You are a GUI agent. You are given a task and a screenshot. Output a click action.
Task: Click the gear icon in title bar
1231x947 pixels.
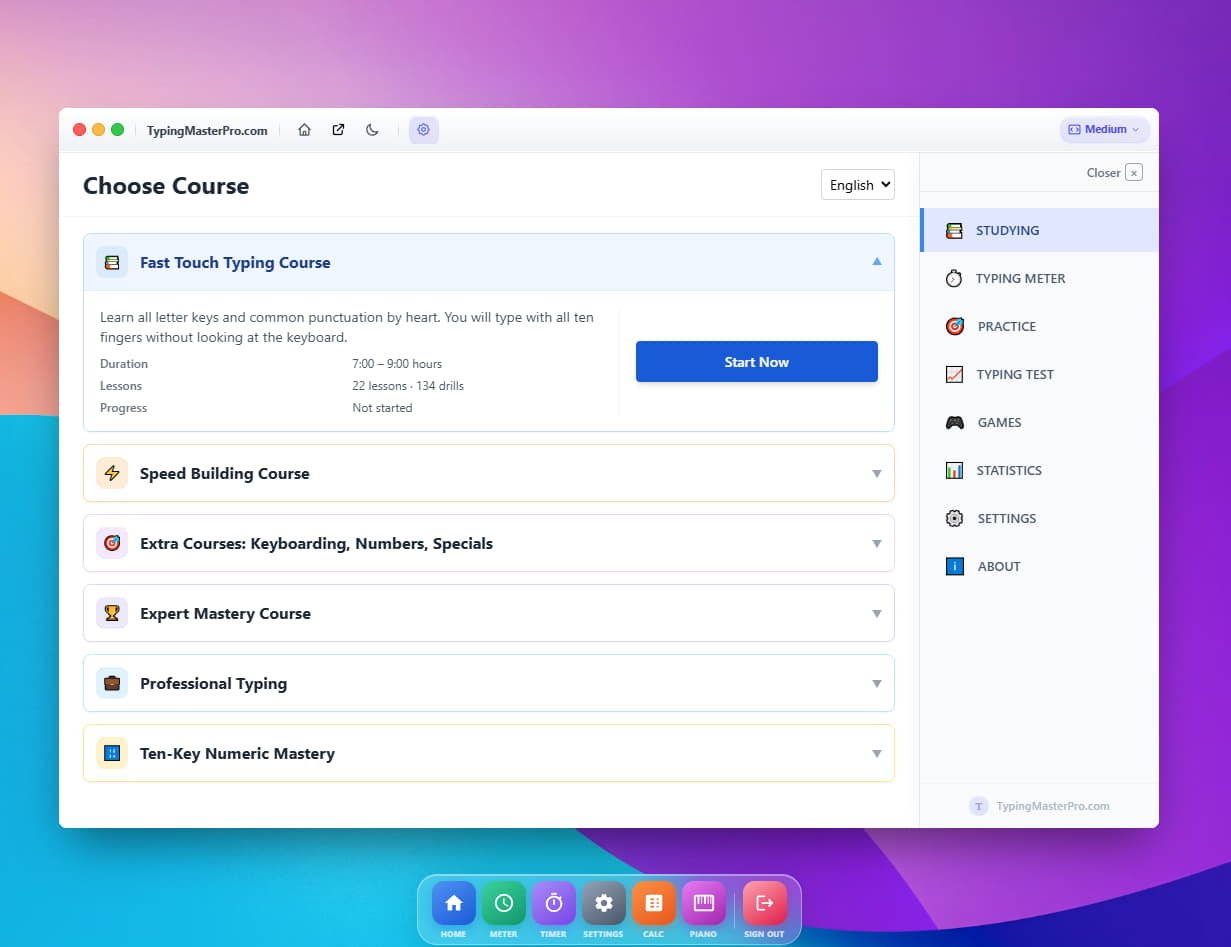click(x=423, y=130)
